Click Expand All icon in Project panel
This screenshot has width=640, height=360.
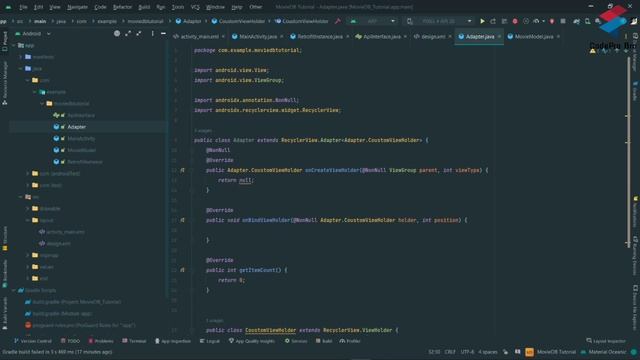(x=128, y=33)
